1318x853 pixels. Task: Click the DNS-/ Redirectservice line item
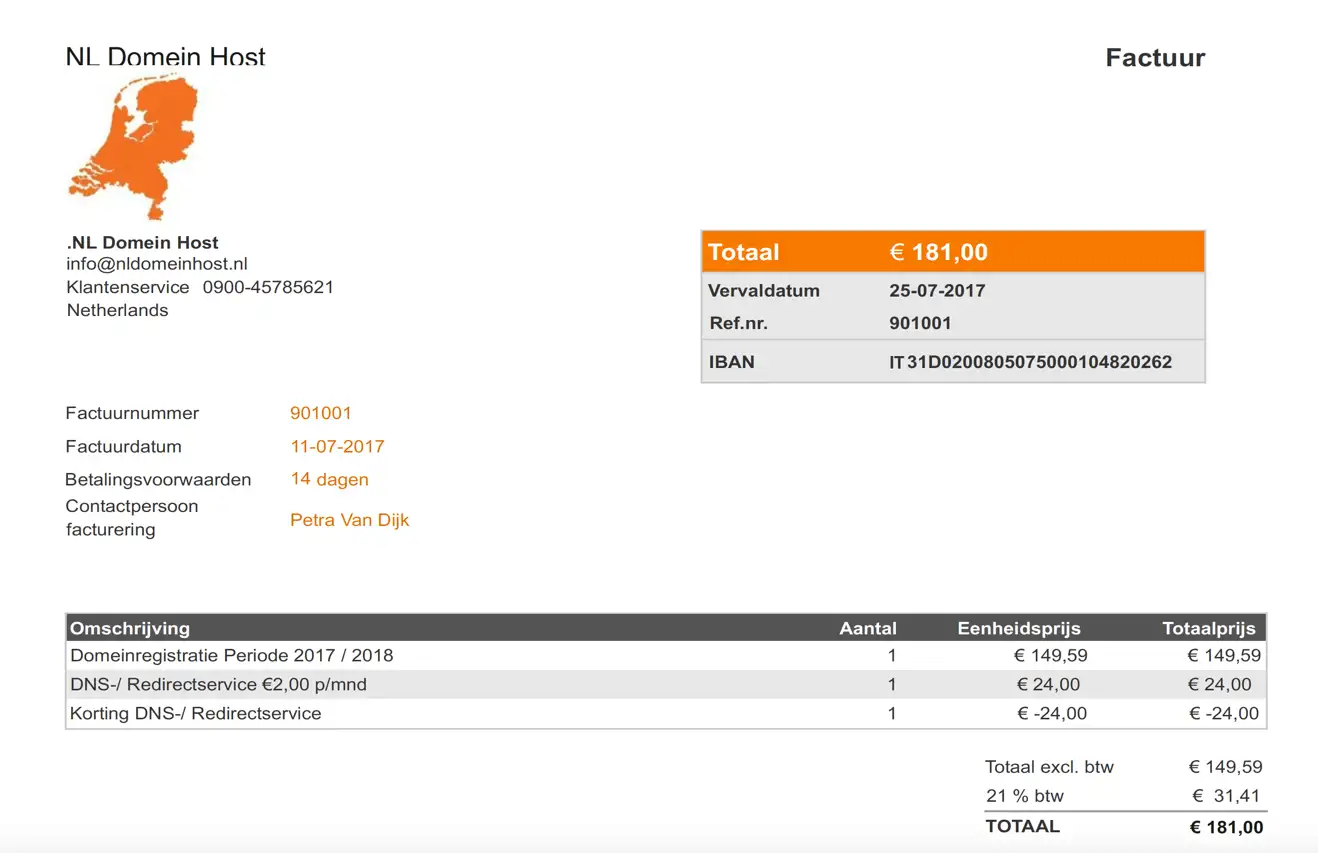click(x=219, y=684)
